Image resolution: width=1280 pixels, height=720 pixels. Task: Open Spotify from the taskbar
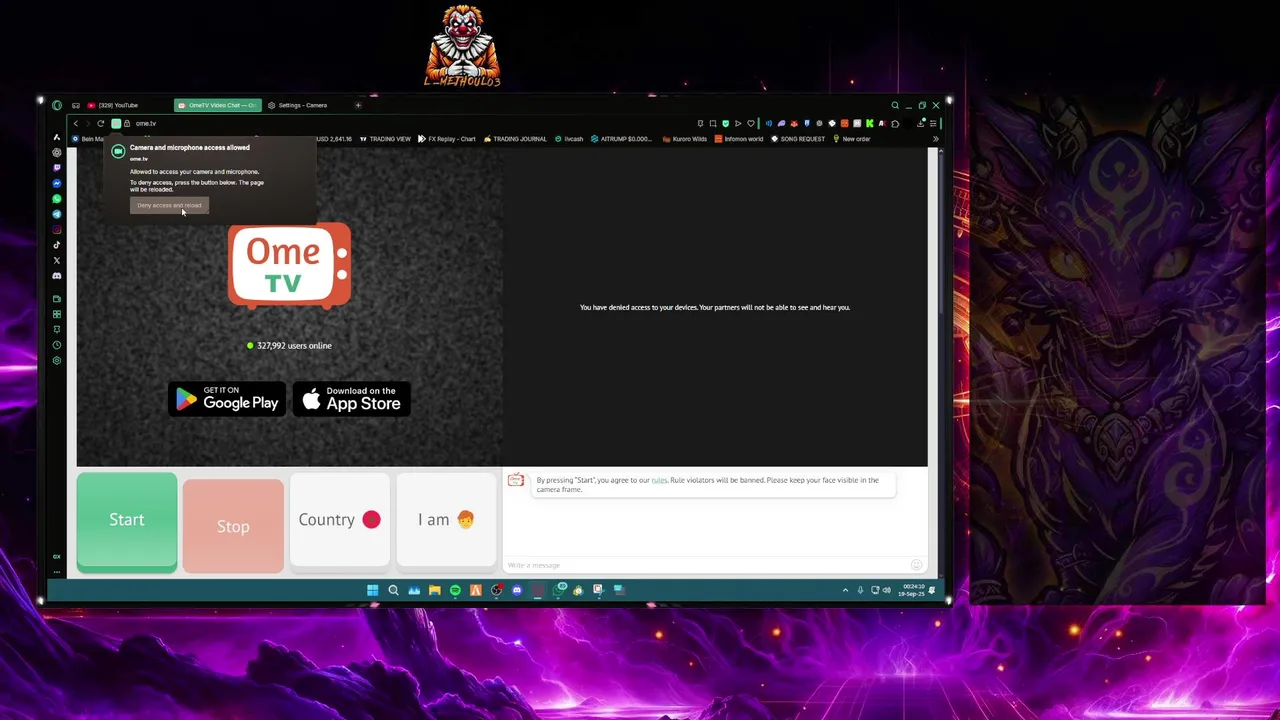coord(455,590)
